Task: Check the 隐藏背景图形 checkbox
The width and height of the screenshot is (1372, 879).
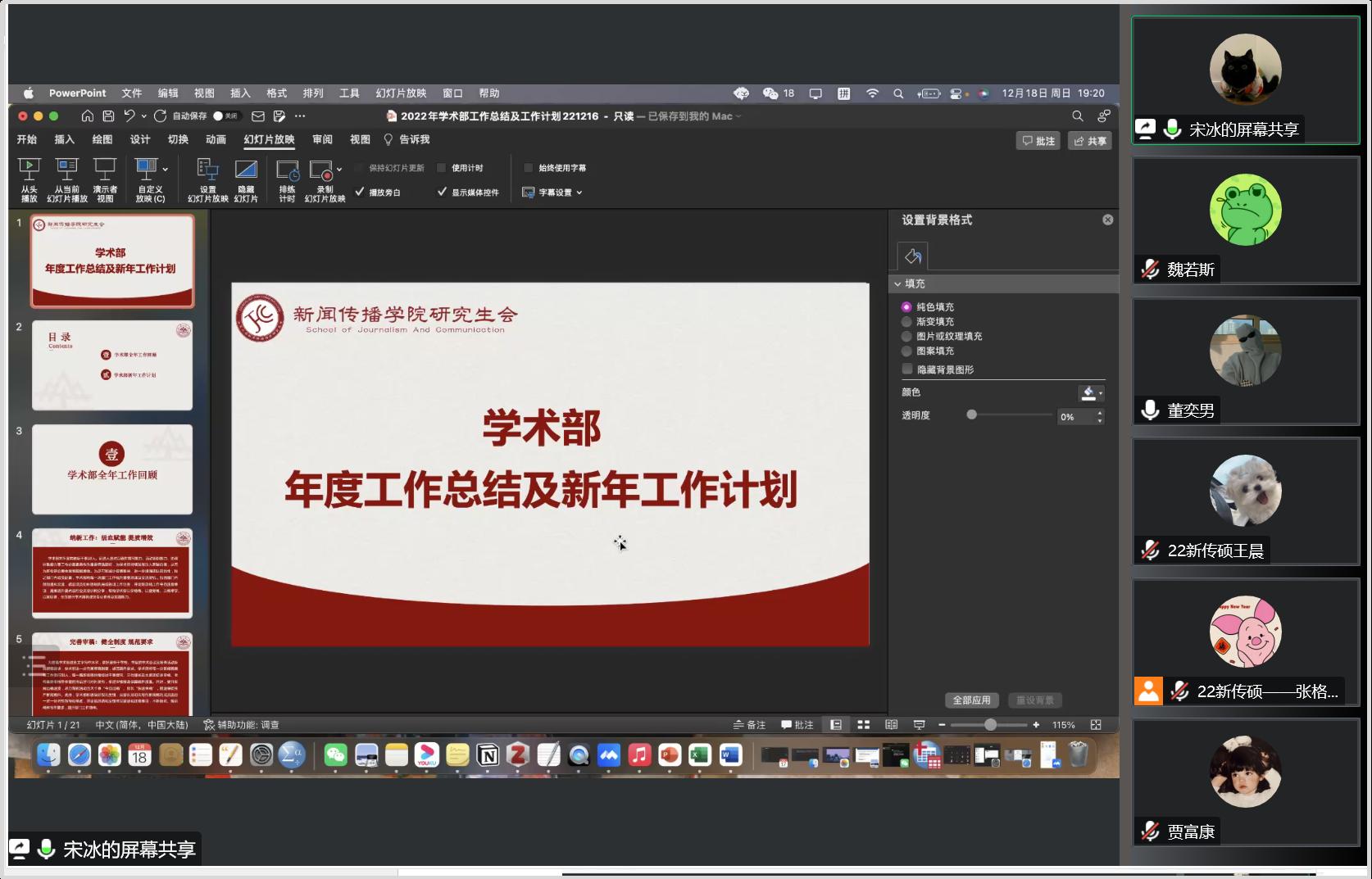Action: point(907,369)
